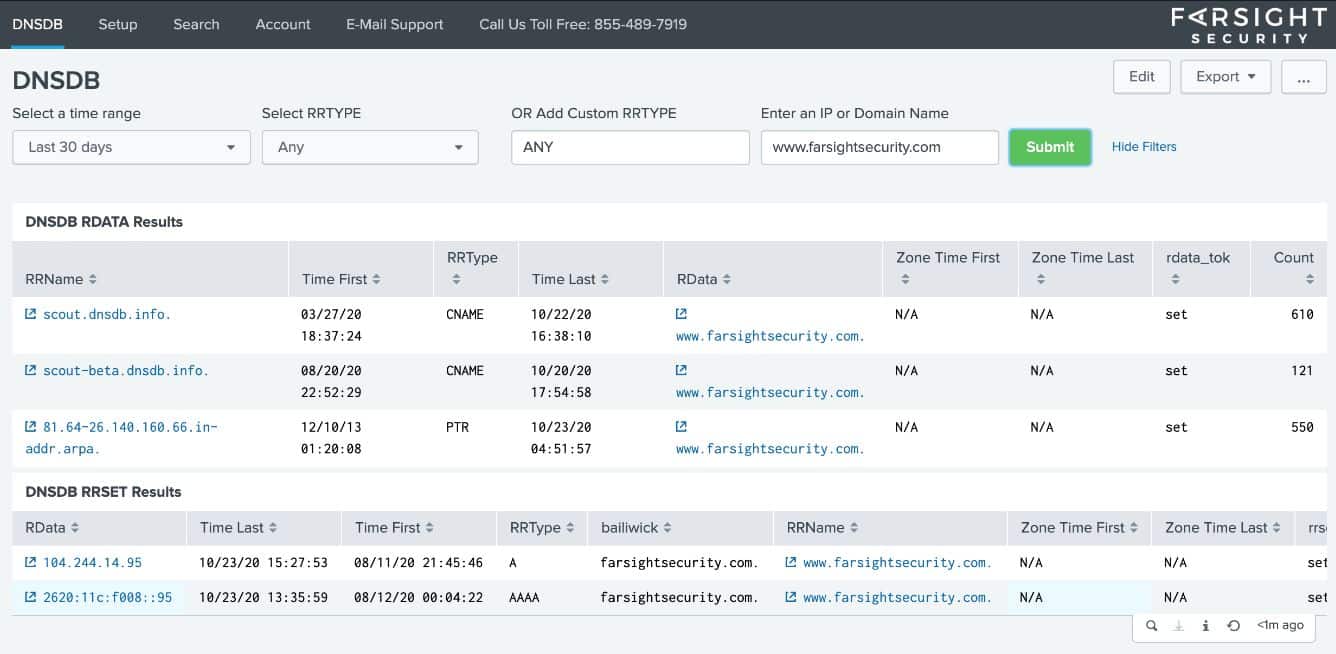
Task: Click the Count value 610
Action: [x=1302, y=314]
